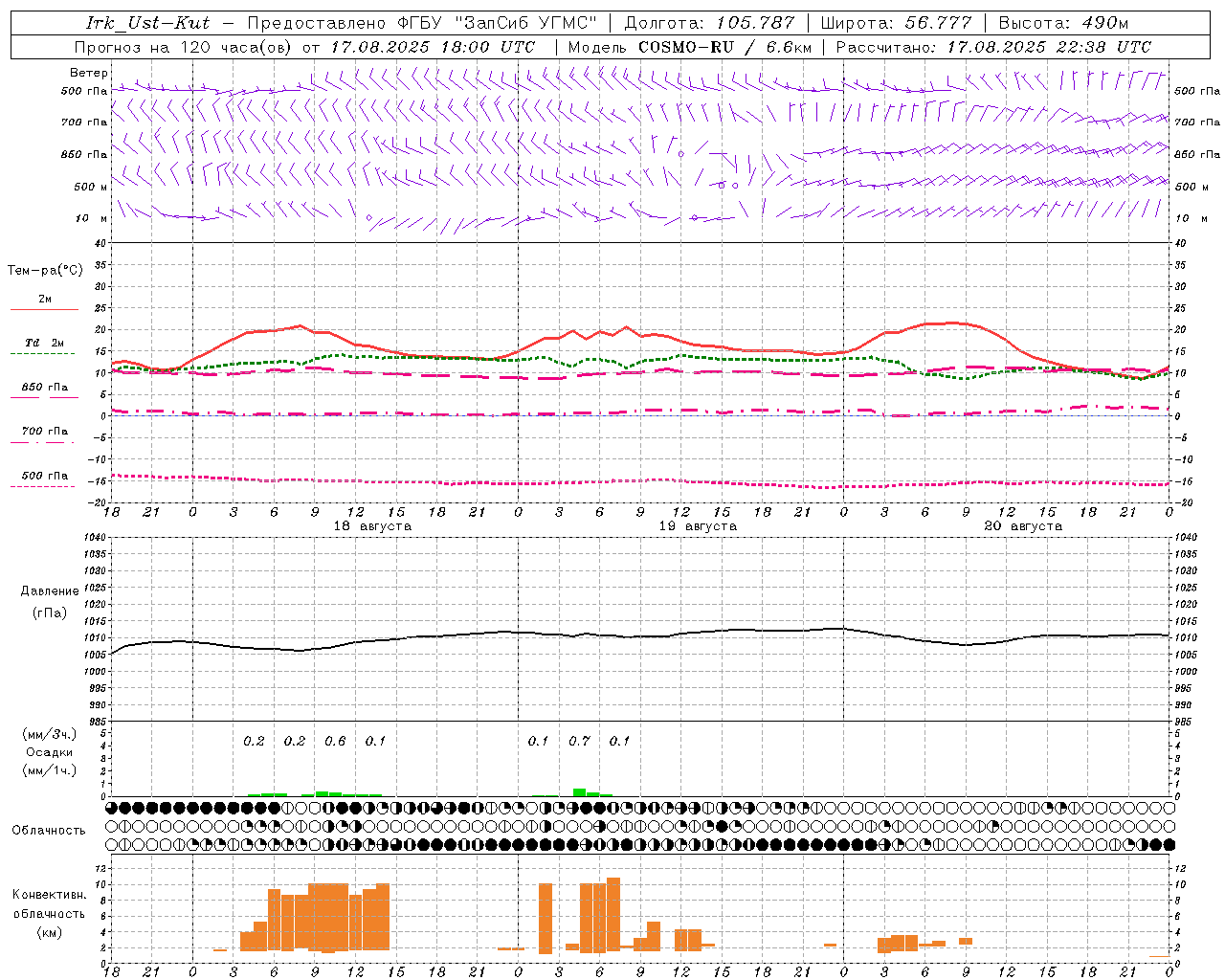Screen dimensions: 1225x980
Task: Click the '(мм/3ч.)' unit label
Action: point(50,734)
